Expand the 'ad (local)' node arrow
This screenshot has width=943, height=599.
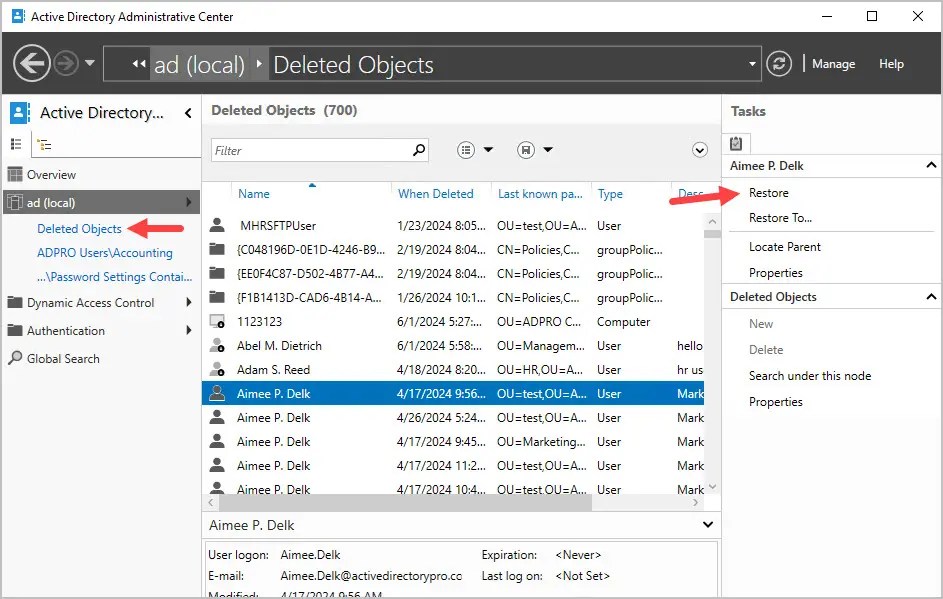pyautogui.click(x=189, y=202)
